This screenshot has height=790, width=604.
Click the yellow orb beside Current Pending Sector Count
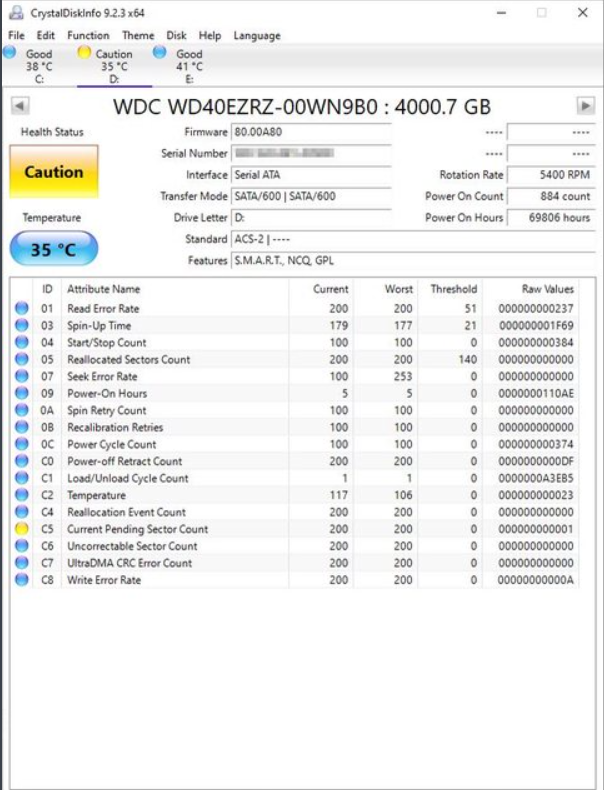pyautogui.click(x=22, y=529)
